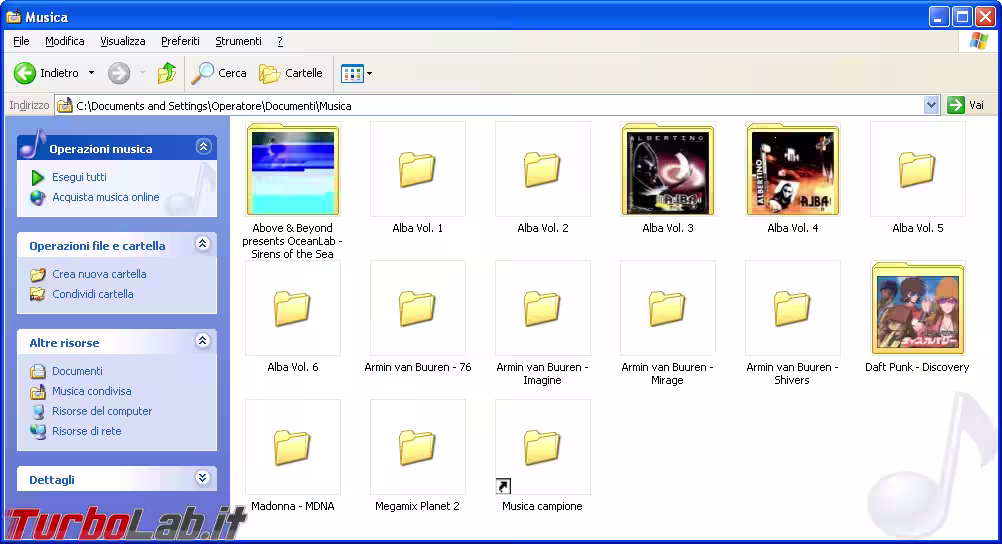This screenshot has height=544, width=1002.
Task: Select Alba Vol. 3 album cover folder
Action: (x=668, y=169)
